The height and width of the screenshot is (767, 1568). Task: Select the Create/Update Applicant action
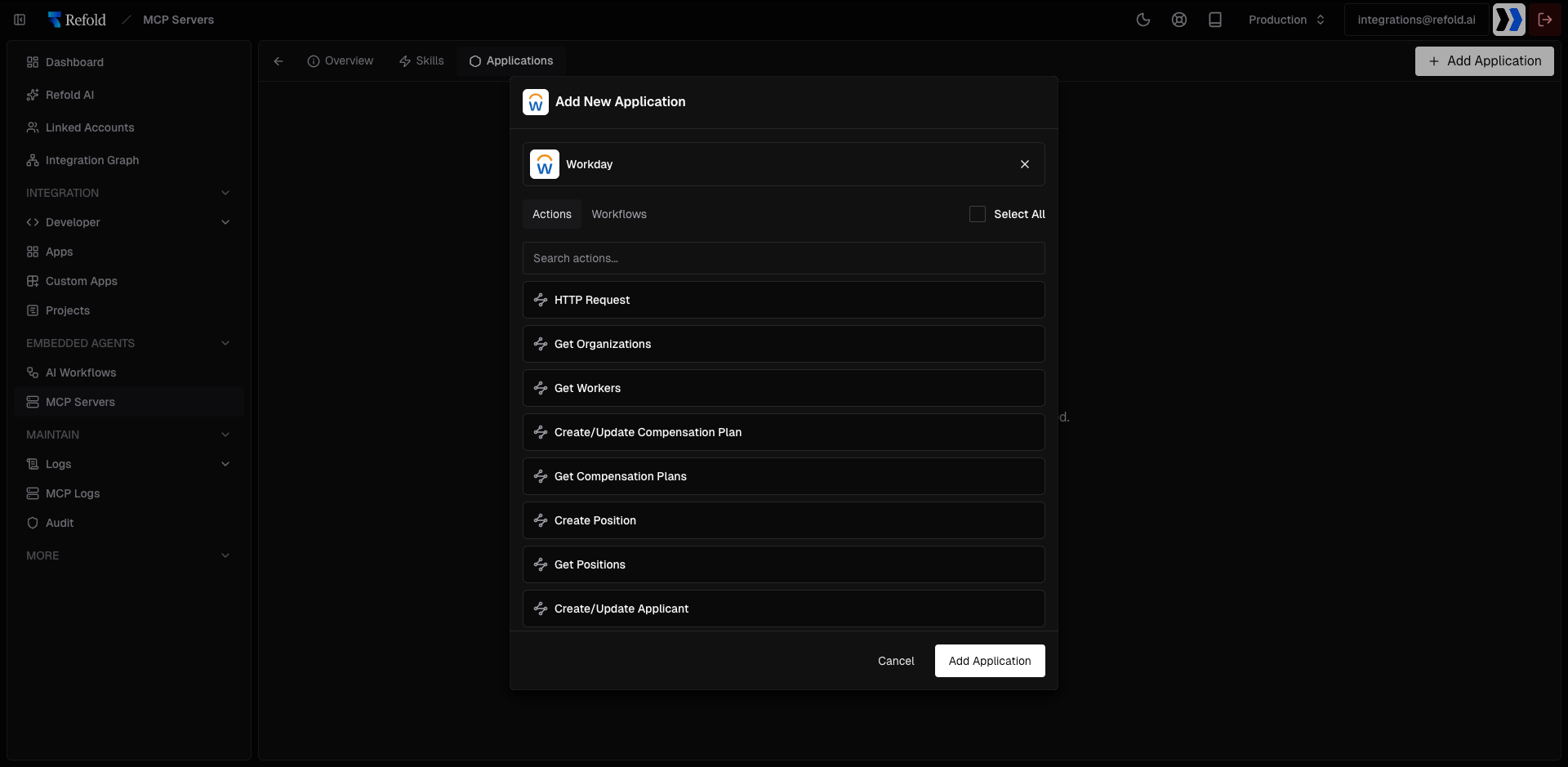[x=784, y=609]
